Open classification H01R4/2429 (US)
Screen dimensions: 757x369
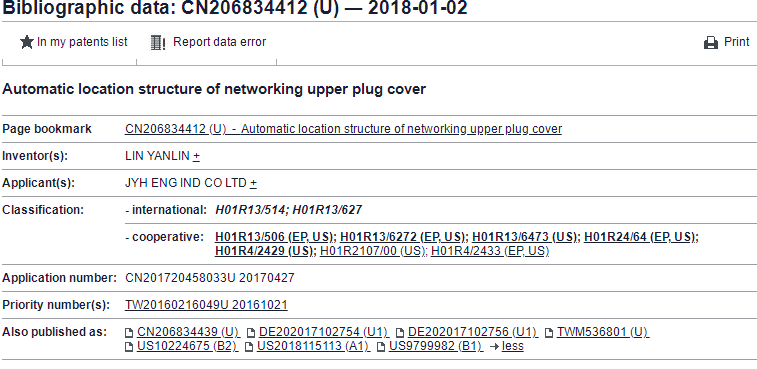pos(264,251)
